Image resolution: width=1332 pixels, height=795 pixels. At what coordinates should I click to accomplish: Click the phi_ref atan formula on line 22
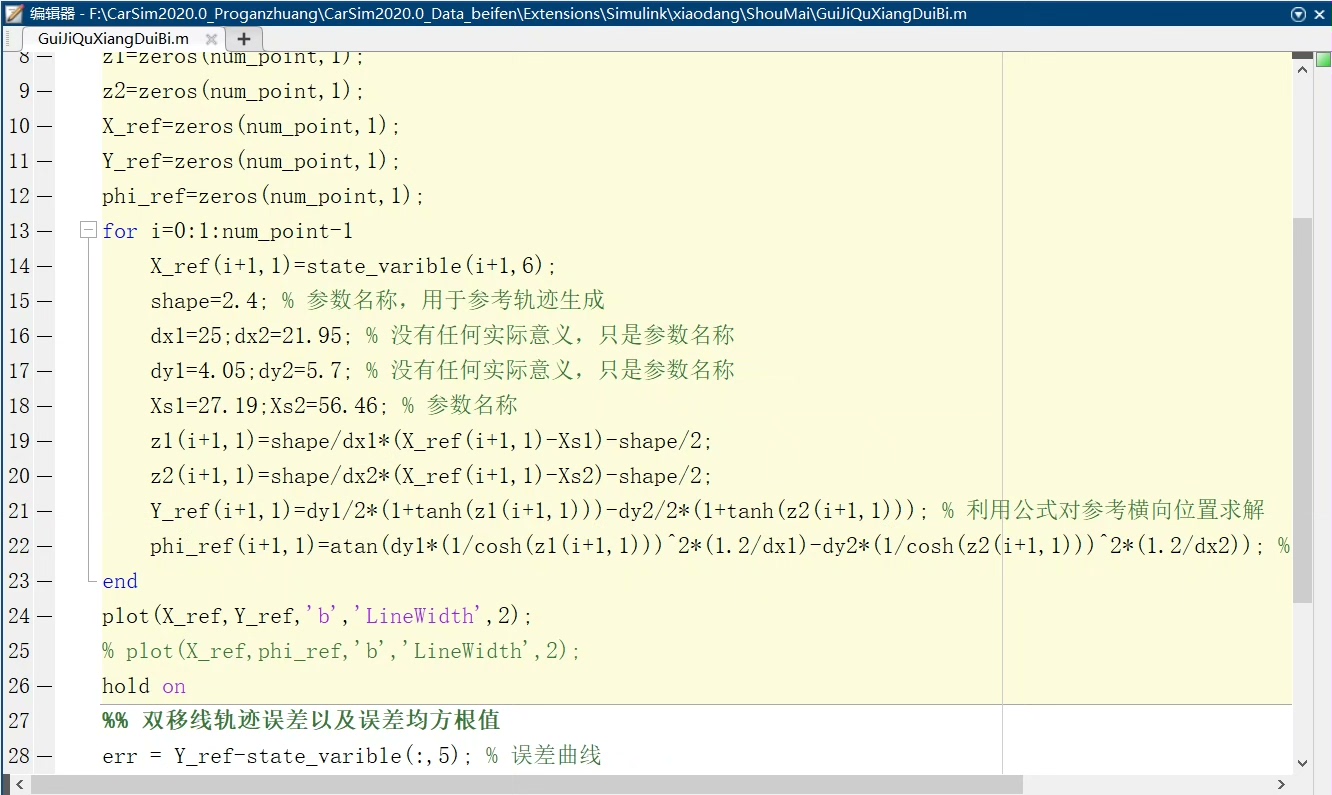click(708, 546)
